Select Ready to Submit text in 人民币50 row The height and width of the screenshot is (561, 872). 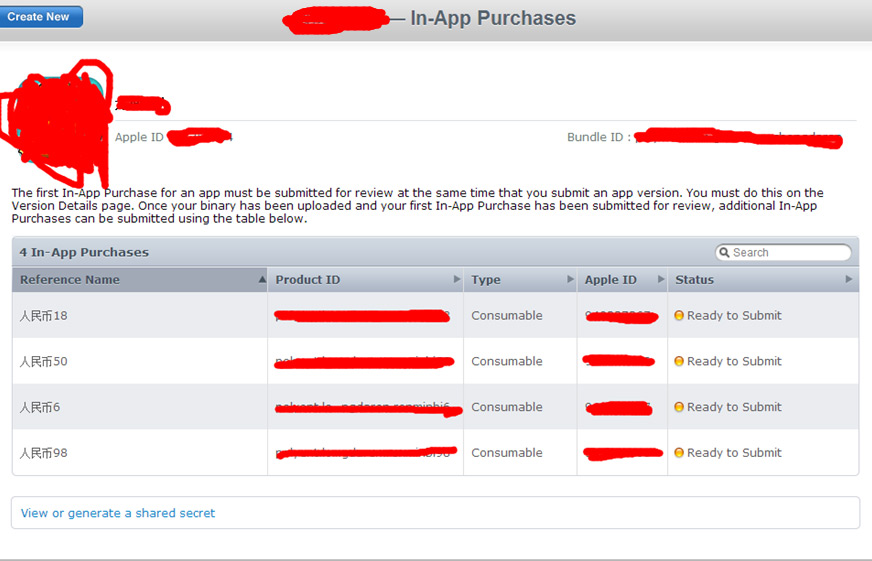pos(734,361)
